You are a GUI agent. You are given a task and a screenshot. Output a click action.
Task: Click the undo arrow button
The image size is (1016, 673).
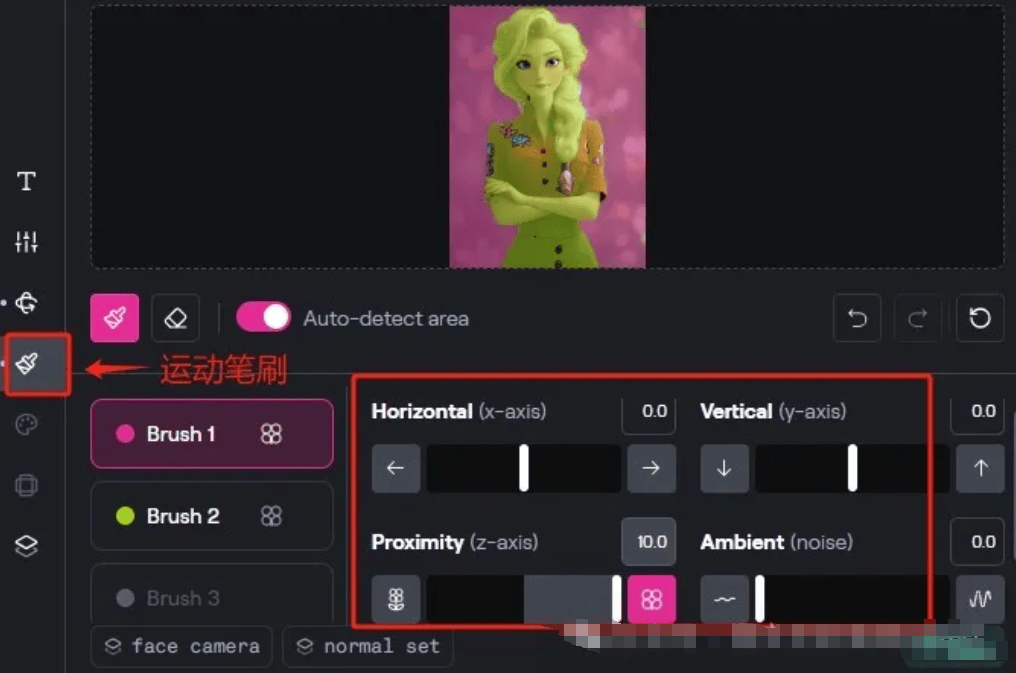point(857,318)
